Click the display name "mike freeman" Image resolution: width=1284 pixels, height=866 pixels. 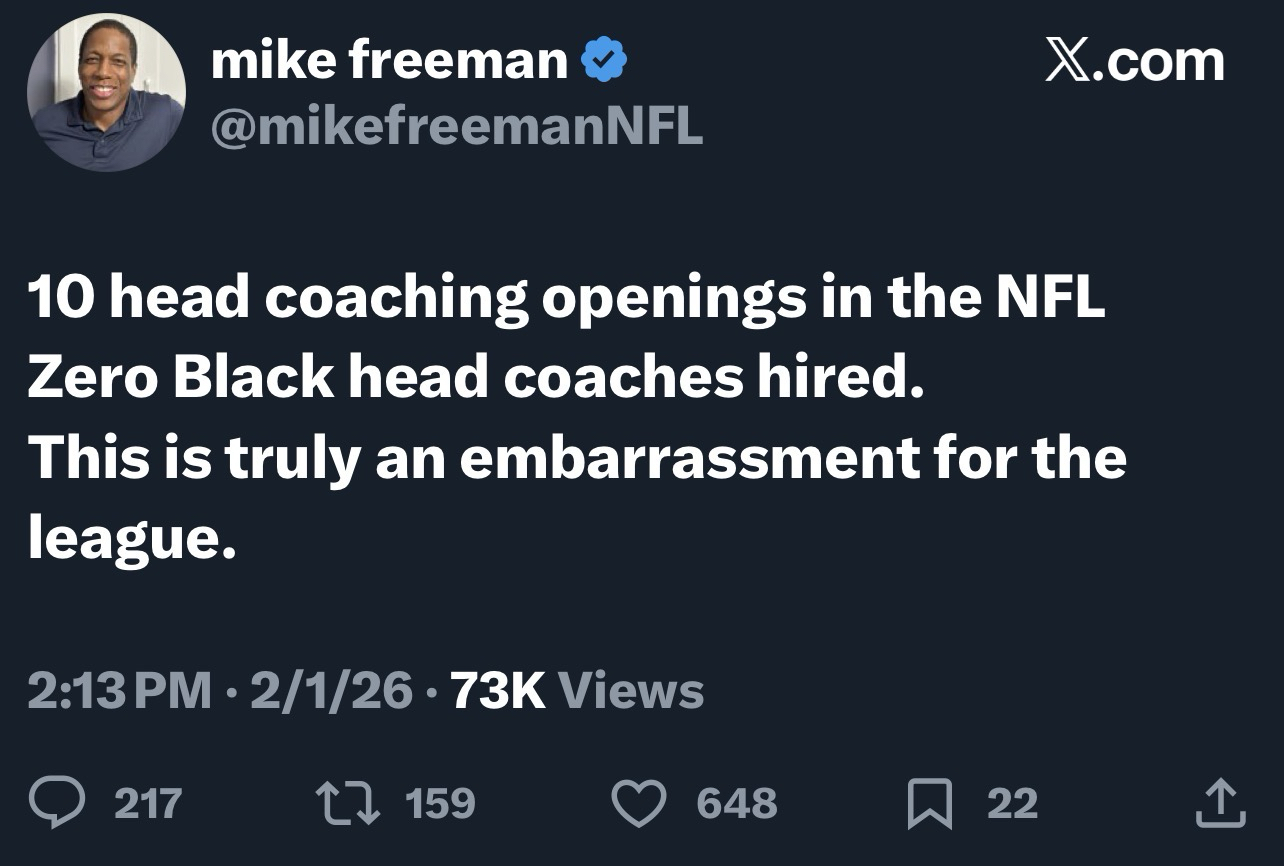pos(389,63)
